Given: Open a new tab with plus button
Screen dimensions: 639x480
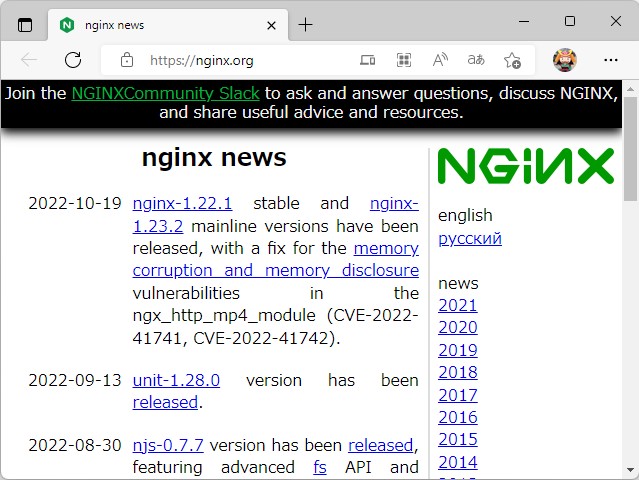Looking at the screenshot, I should [x=305, y=25].
